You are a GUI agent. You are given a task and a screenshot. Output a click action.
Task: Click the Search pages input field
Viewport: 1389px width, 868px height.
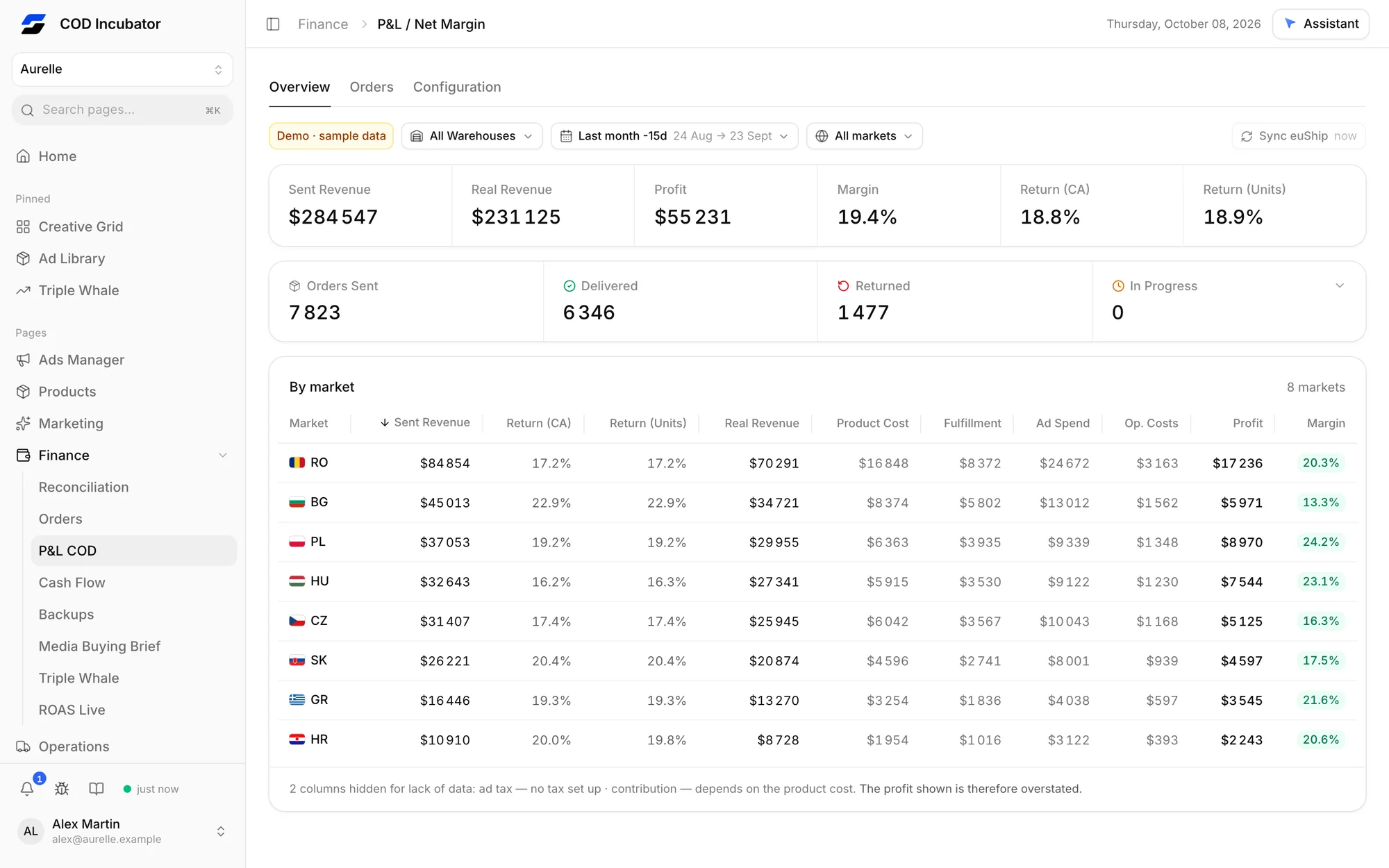pyautogui.click(x=122, y=110)
